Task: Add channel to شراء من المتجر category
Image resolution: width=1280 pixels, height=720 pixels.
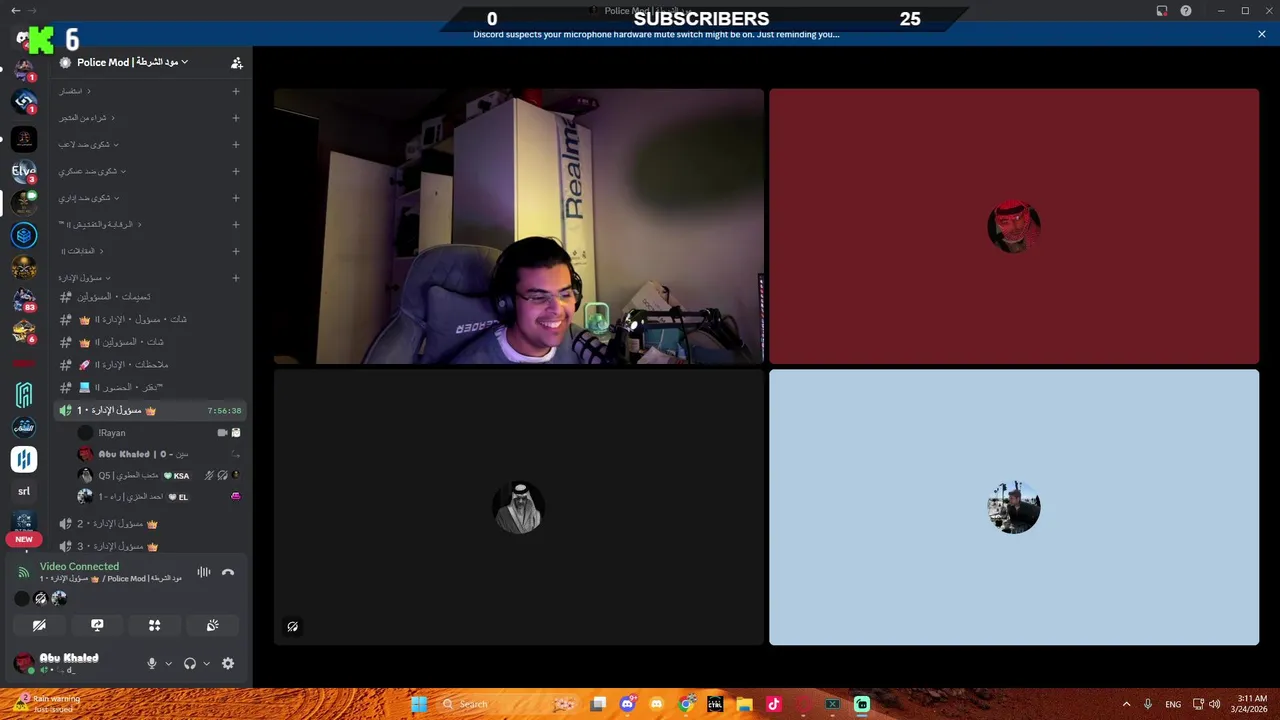Action: pyautogui.click(x=236, y=118)
